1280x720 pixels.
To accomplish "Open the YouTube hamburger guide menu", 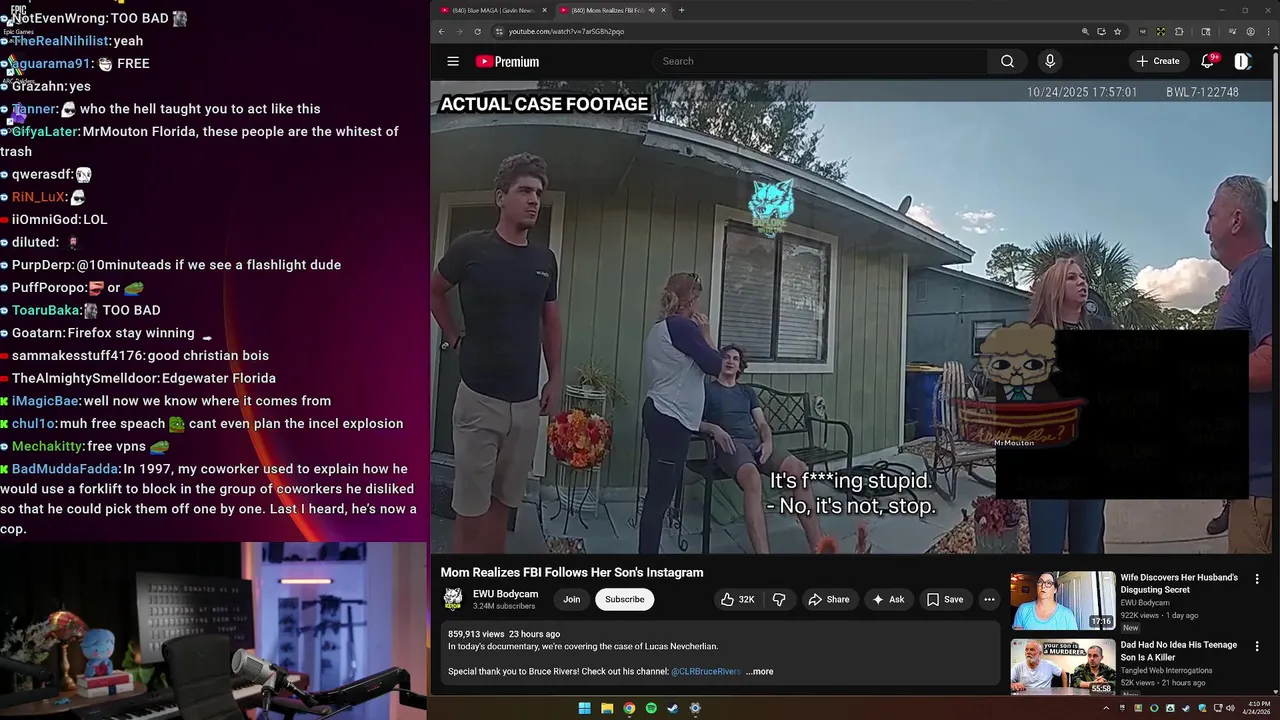I will click(x=453, y=61).
